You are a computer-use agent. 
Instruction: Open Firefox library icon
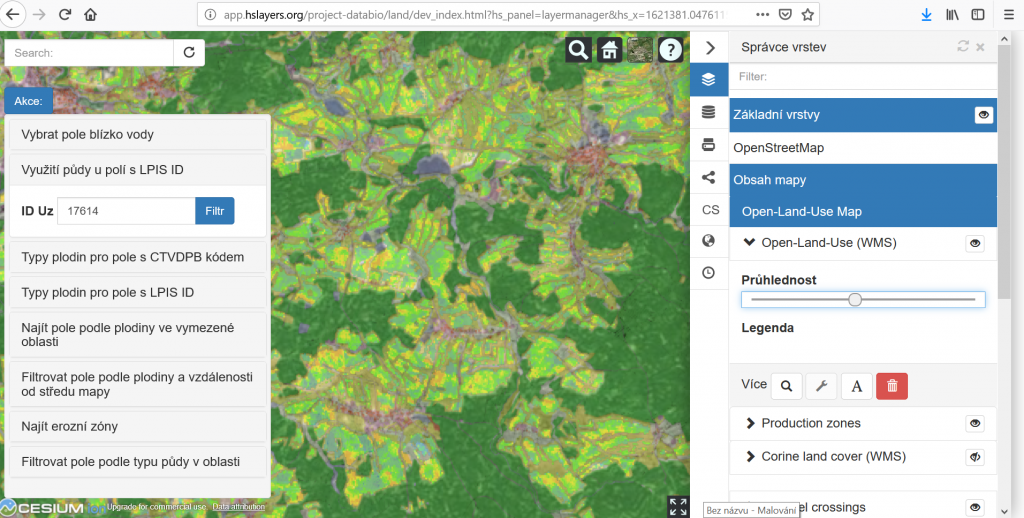952,14
